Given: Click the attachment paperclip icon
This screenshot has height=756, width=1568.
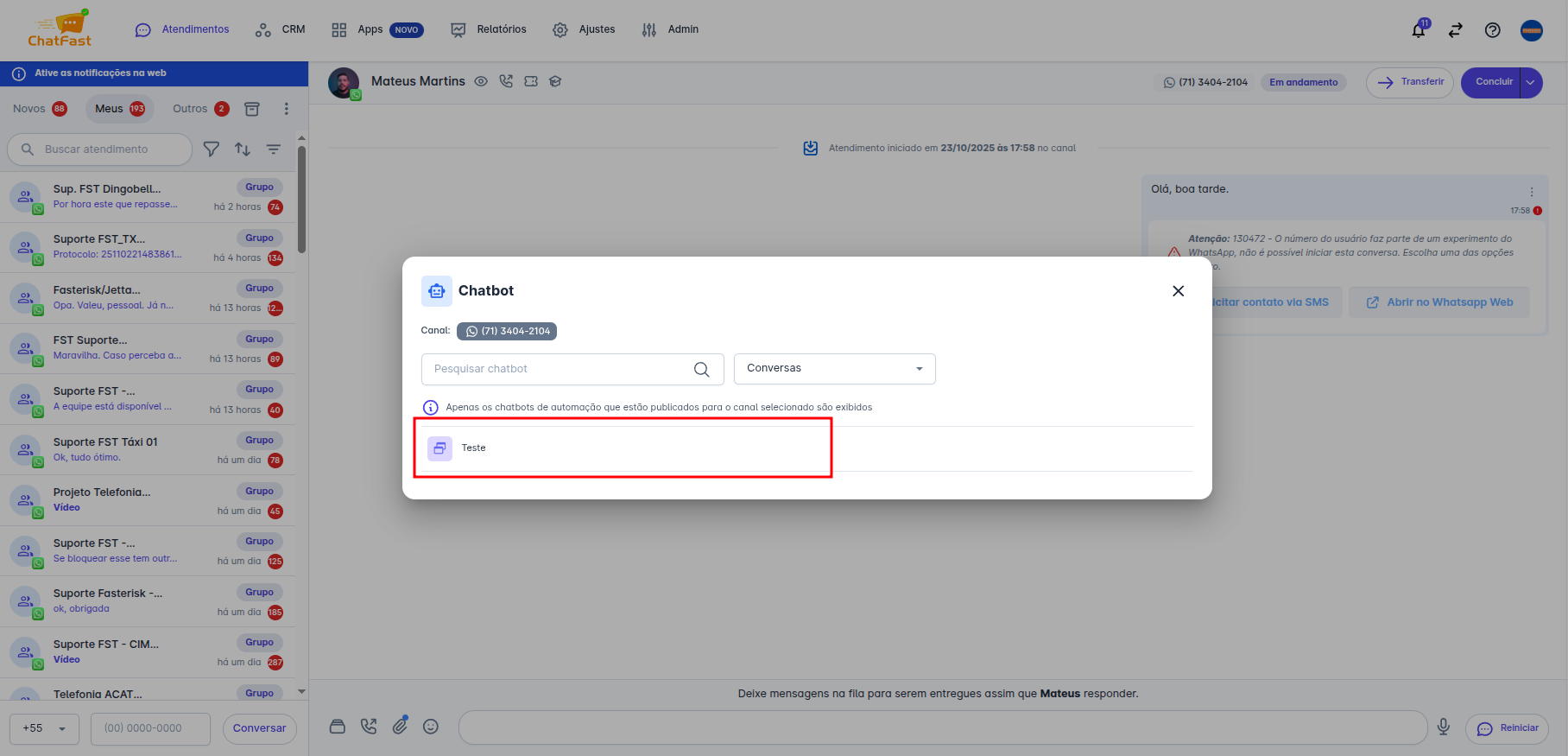Looking at the screenshot, I should (x=400, y=727).
